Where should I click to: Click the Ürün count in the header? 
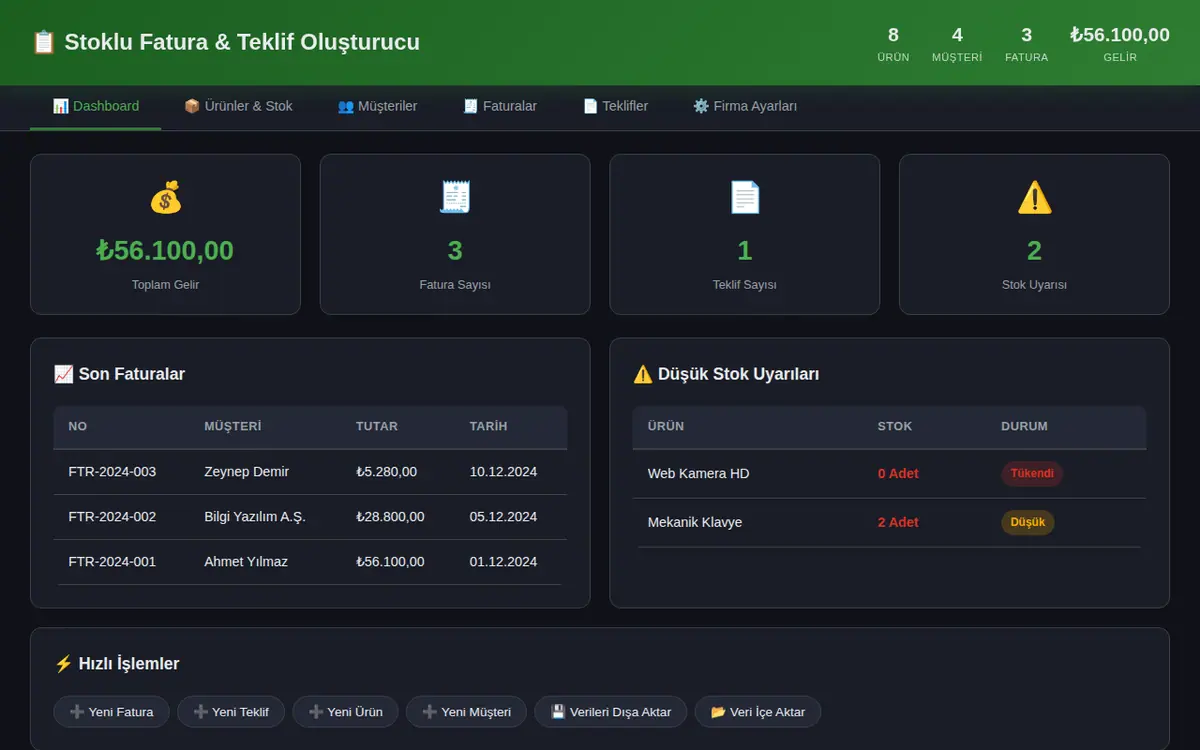[893, 44]
